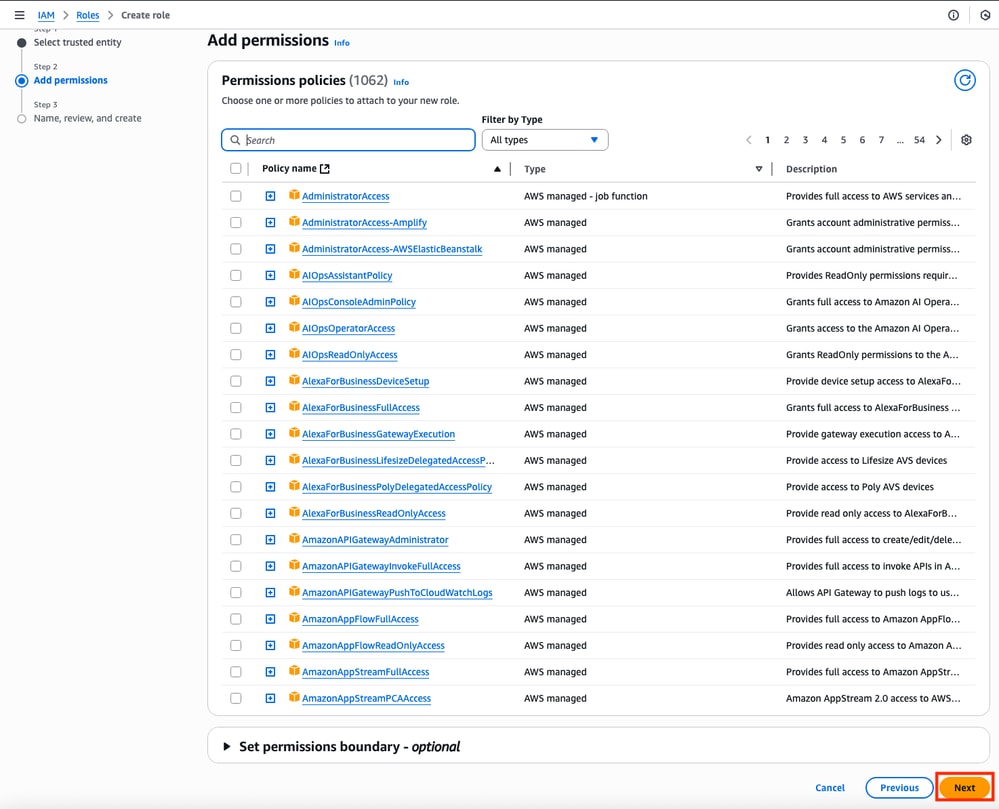Jump to page 54 of policies

(x=919, y=140)
